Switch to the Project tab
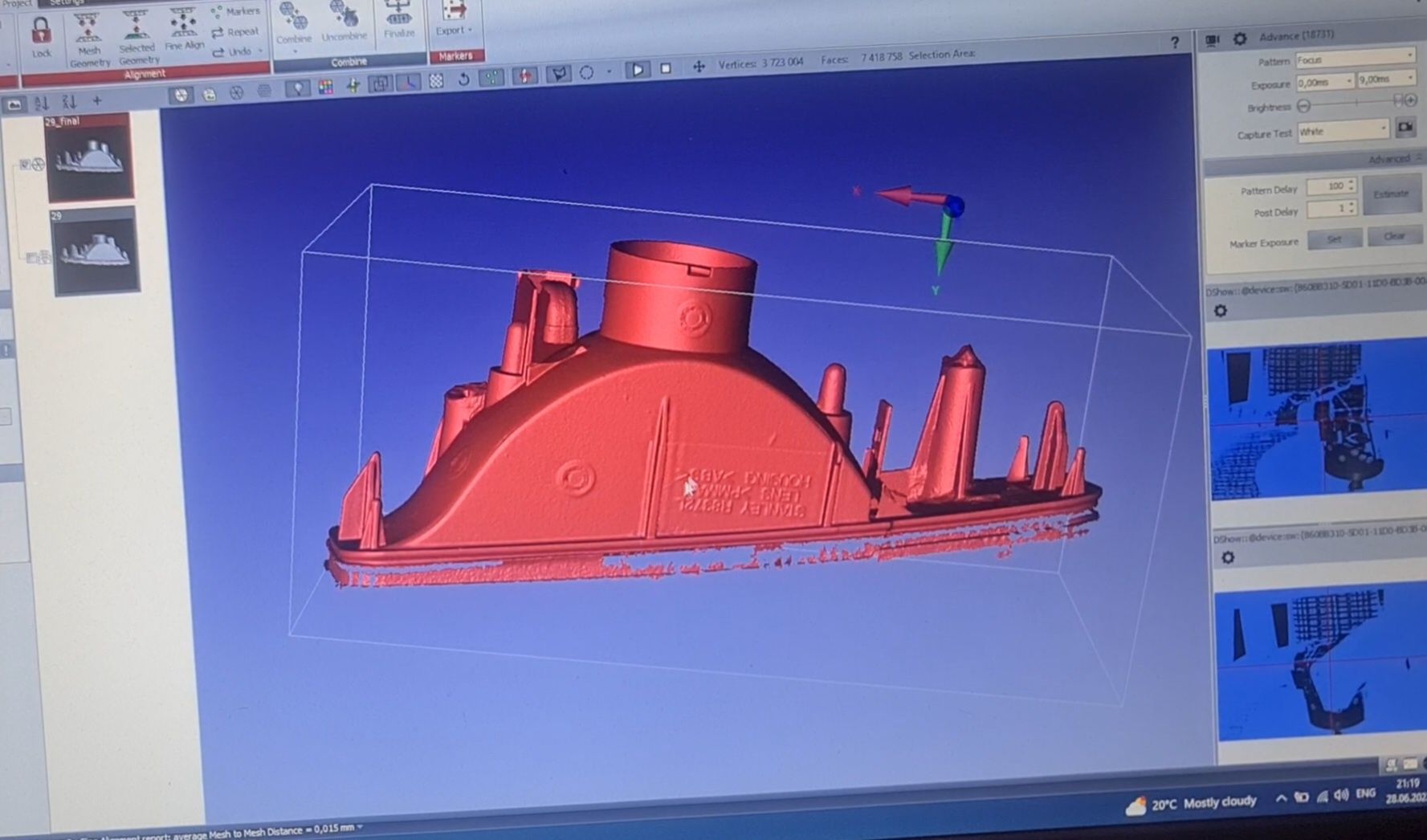This screenshot has height=840, width=1427. (x=17, y=3)
